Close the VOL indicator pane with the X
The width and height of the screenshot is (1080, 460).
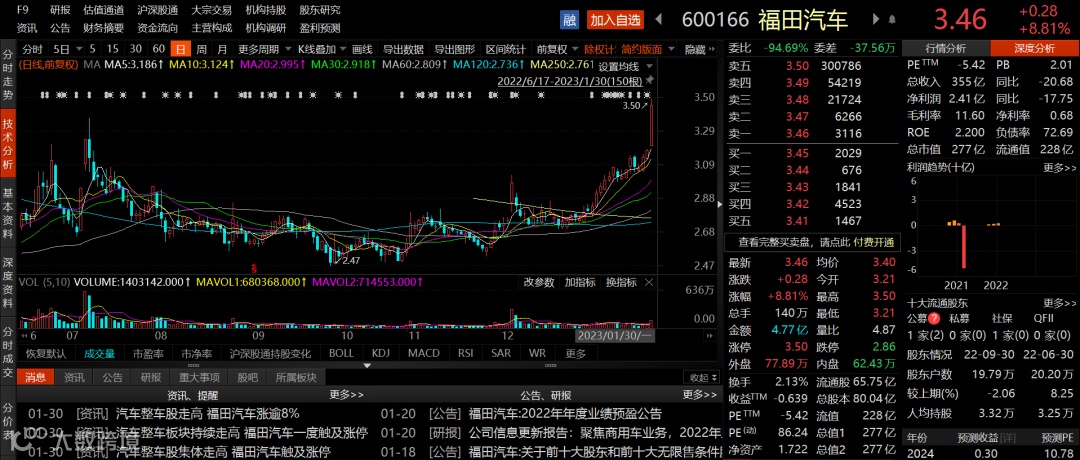click(x=649, y=282)
